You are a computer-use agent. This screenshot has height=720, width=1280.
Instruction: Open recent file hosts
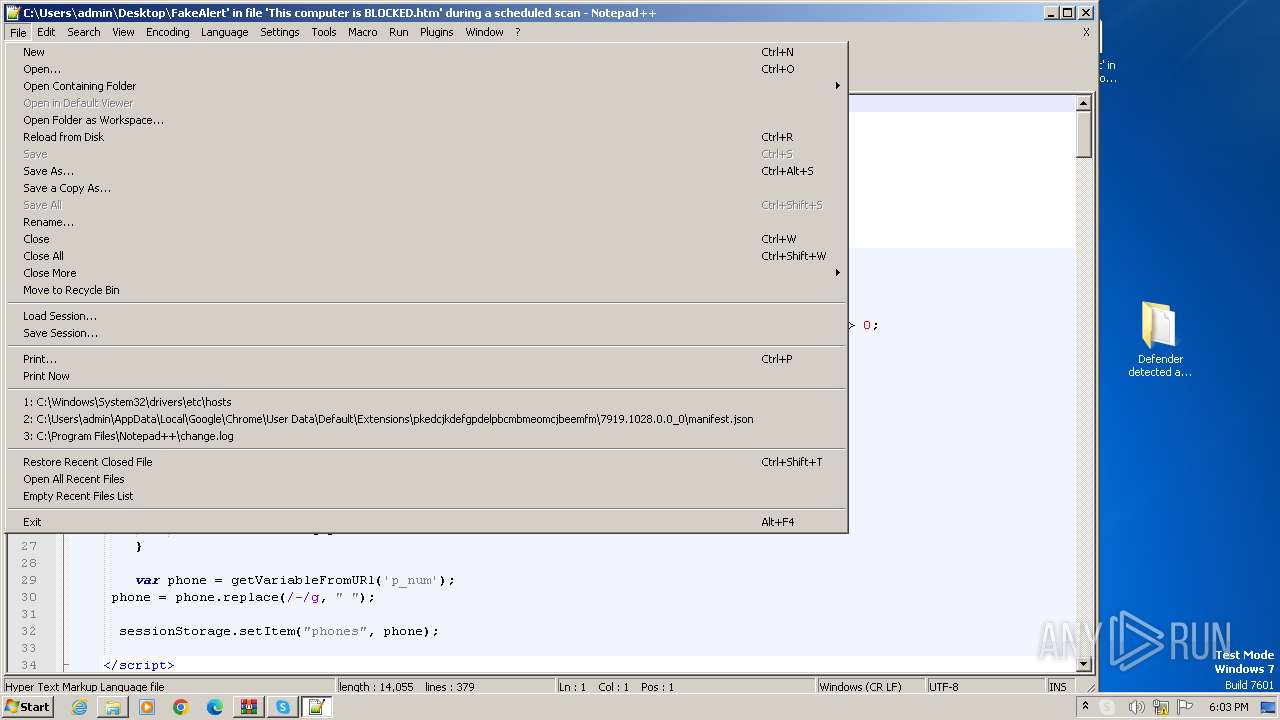point(427,402)
